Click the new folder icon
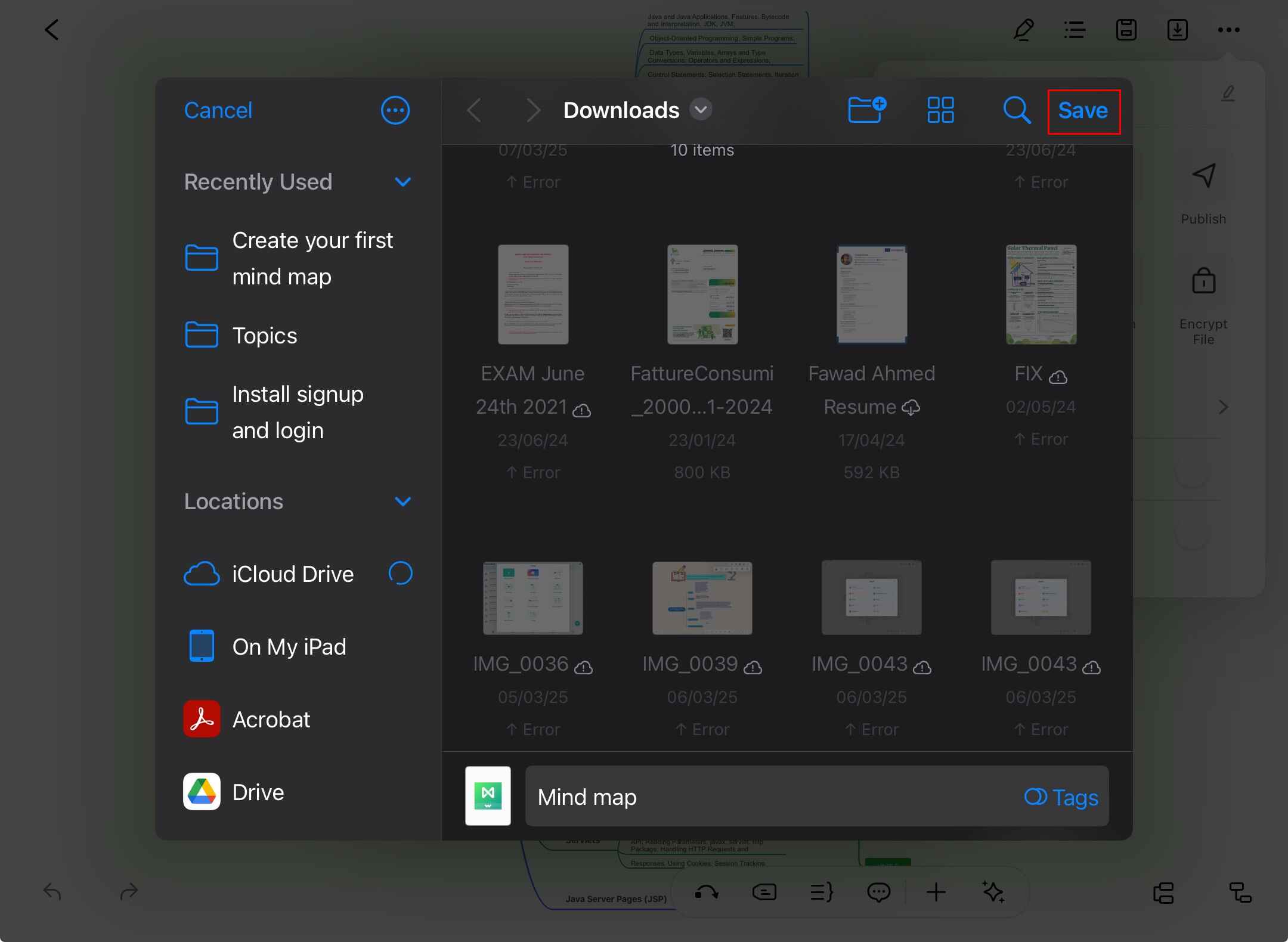This screenshot has width=1288, height=942. [x=866, y=110]
